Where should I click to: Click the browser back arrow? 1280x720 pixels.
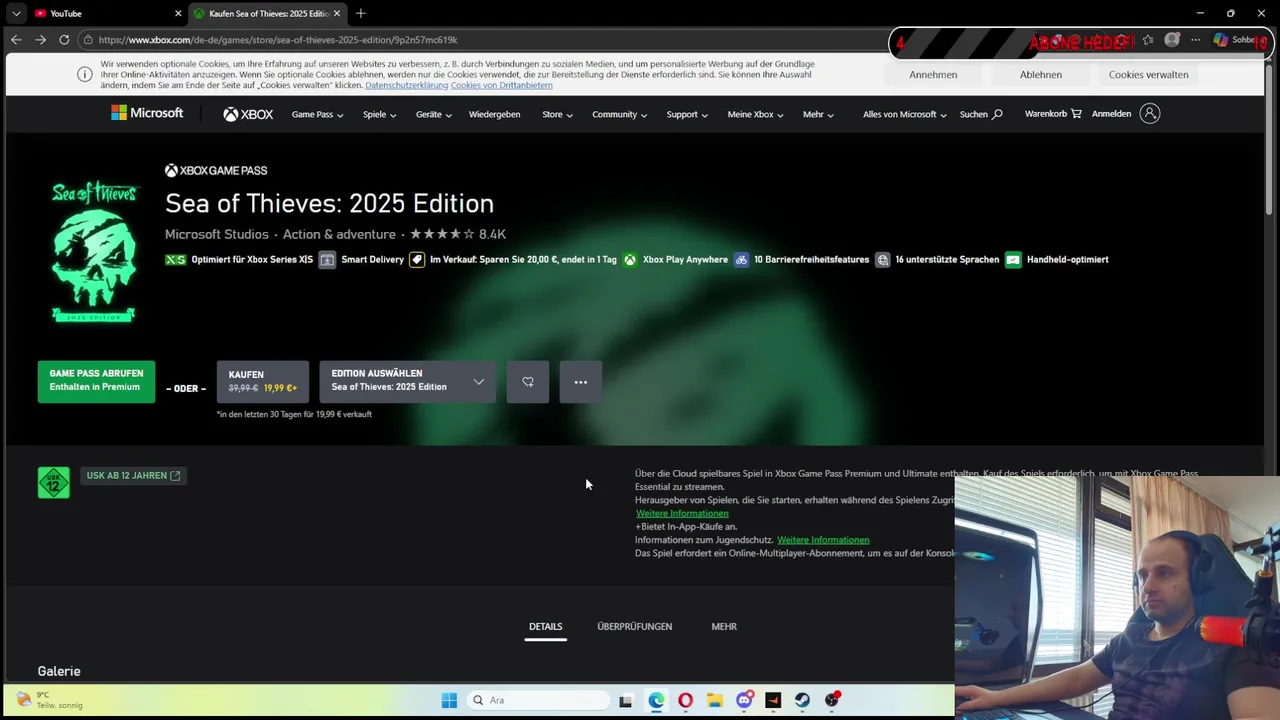(x=16, y=40)
